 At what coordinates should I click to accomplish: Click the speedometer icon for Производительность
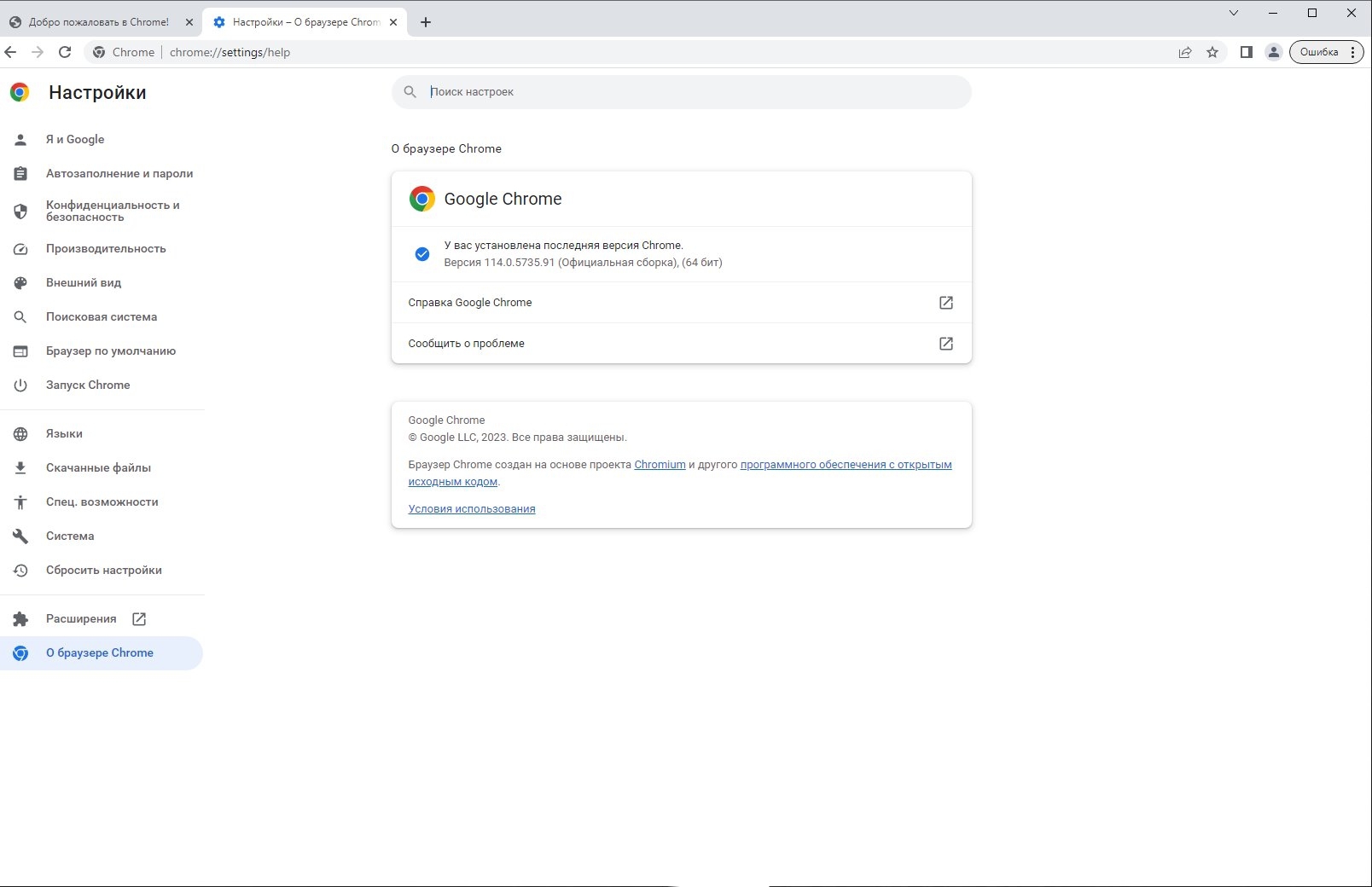20,249
